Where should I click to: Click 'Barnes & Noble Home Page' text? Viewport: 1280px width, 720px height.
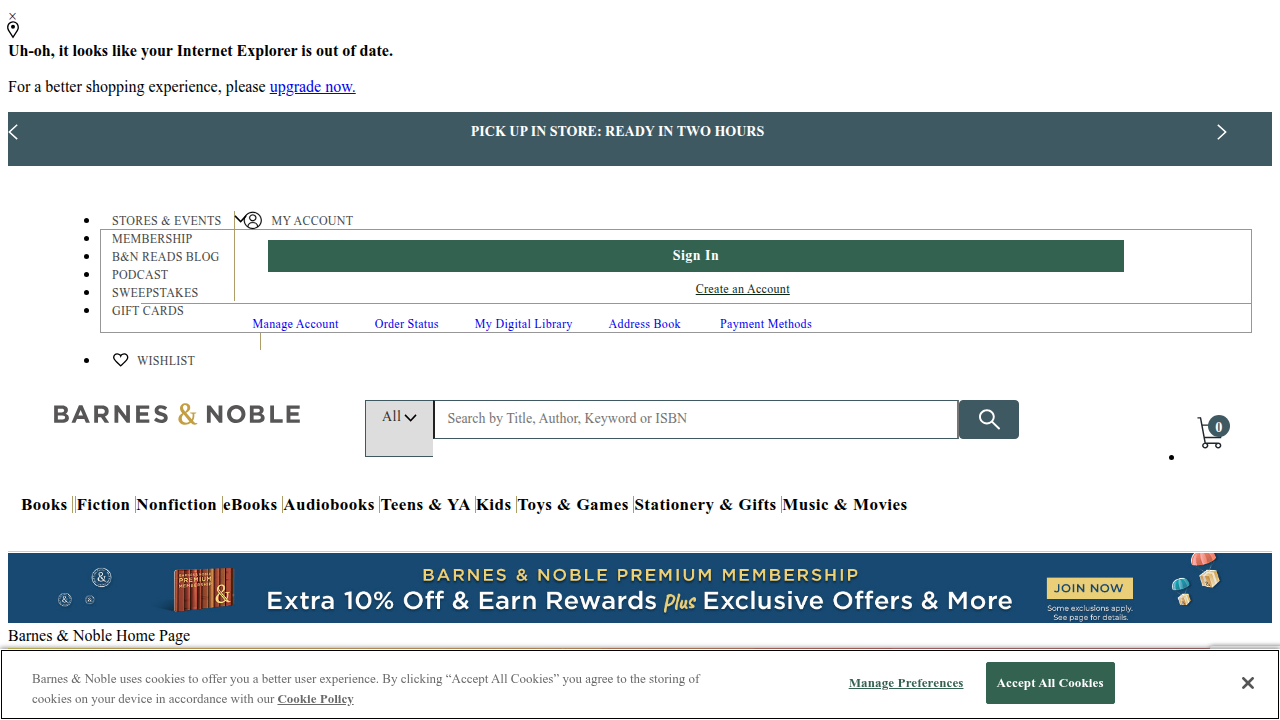(x=99, y=635)
